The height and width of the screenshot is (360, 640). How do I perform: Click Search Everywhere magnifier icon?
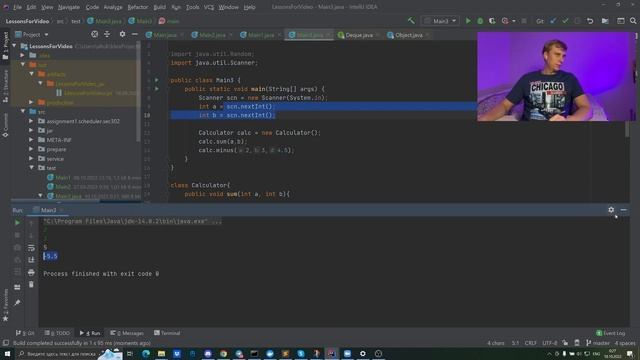633,21
